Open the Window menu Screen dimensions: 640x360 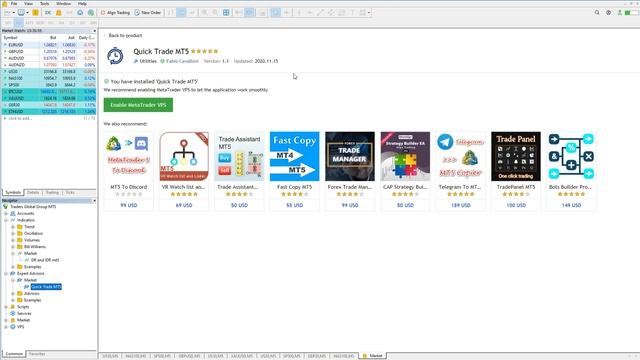[63, 3]
